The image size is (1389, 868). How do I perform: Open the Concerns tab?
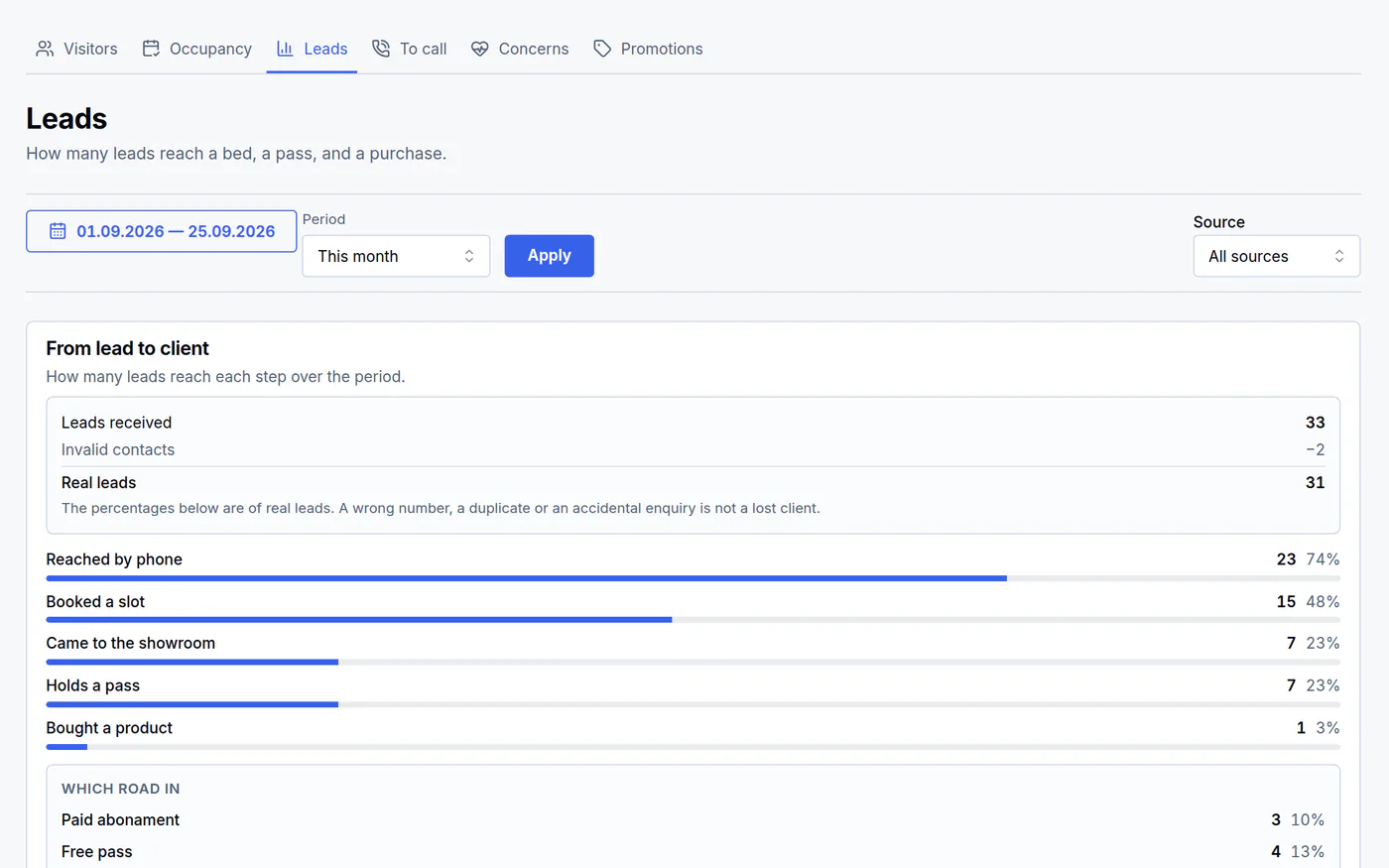coord(520,49)
